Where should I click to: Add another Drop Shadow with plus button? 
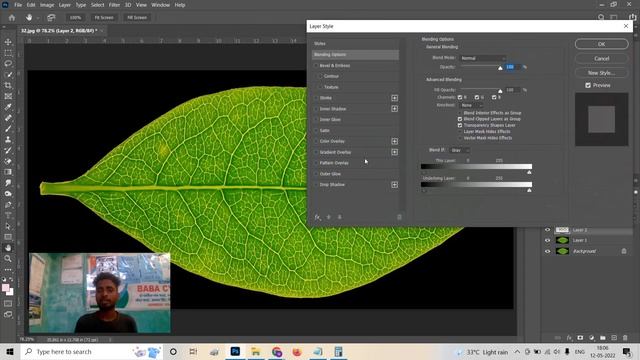pos(394,184)
